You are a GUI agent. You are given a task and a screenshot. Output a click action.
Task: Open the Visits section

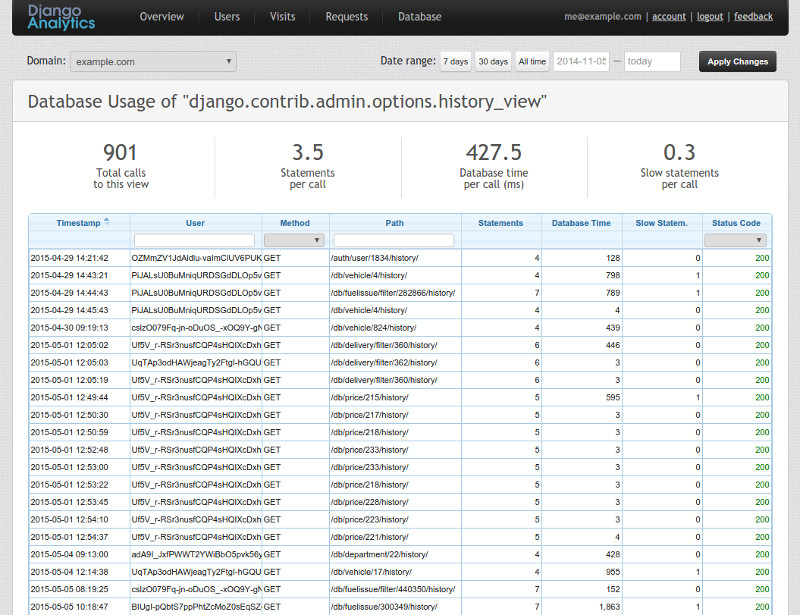pyautogui.click(x=283, y=17)
